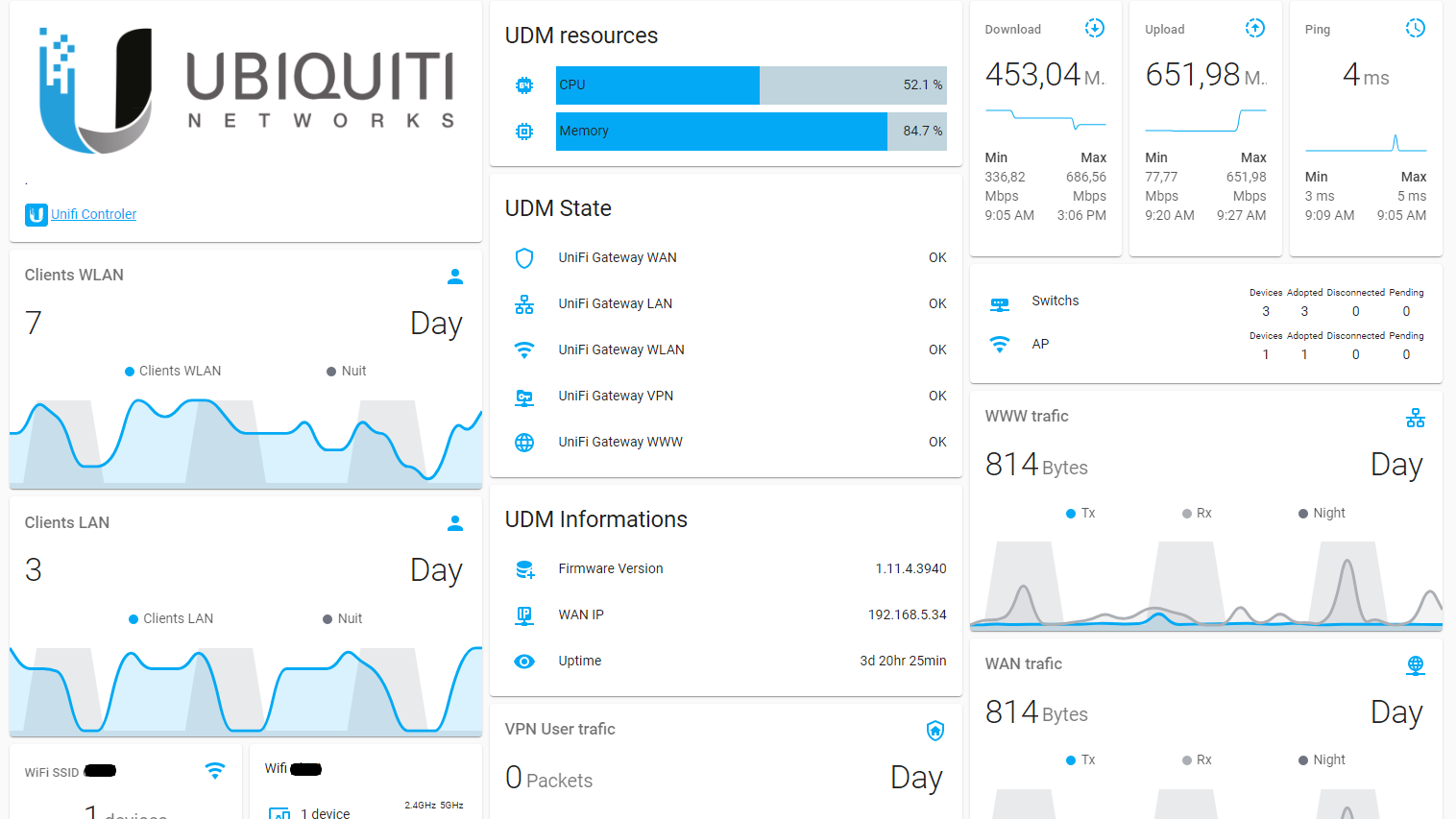Click the Gateway WWW globe icon

[524, 442]
